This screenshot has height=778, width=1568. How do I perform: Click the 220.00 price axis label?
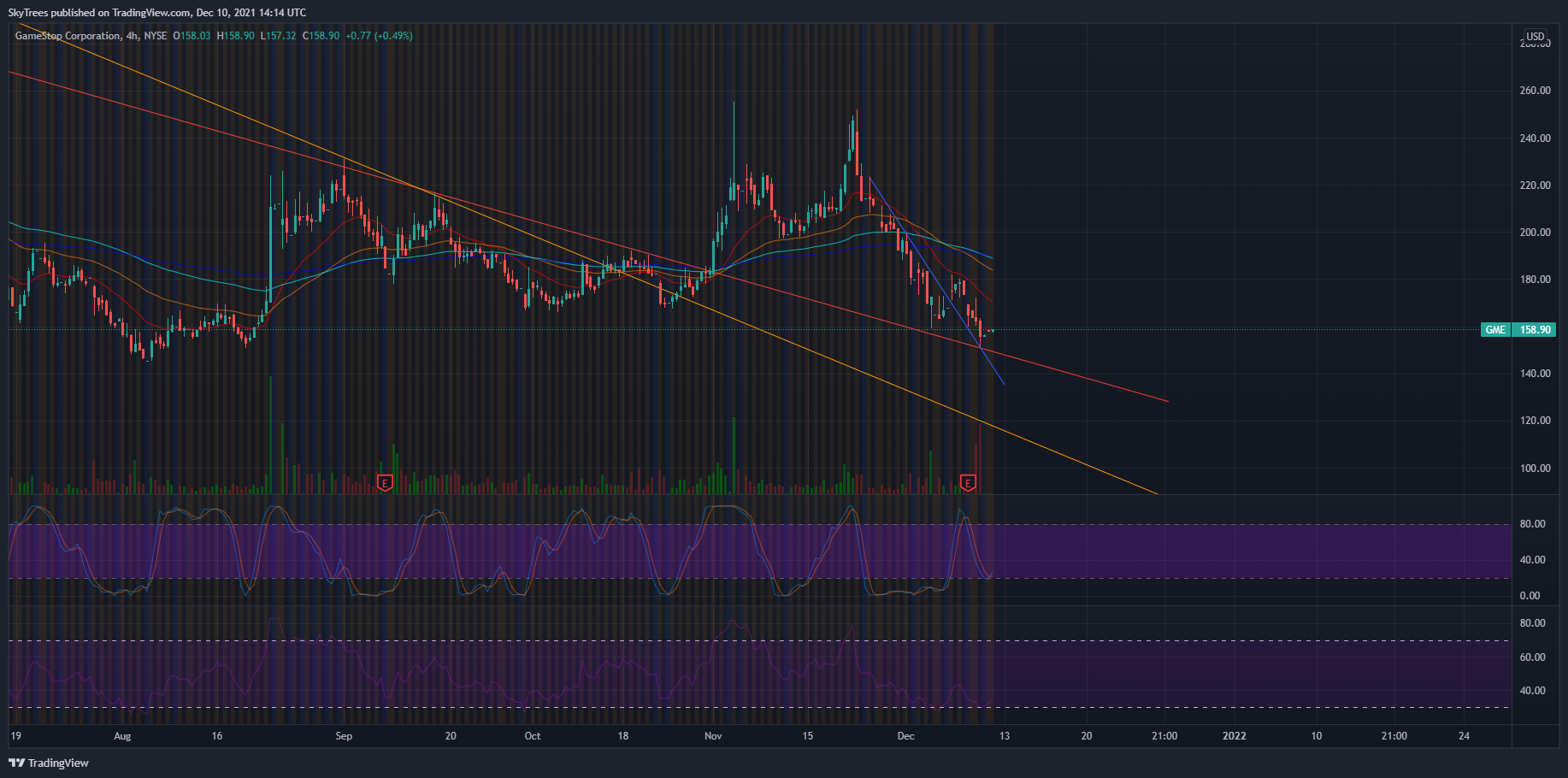tap(1535, 186)
